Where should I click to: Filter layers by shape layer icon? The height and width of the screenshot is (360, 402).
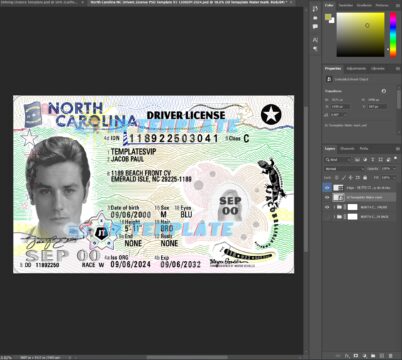(x=380, y=160)
